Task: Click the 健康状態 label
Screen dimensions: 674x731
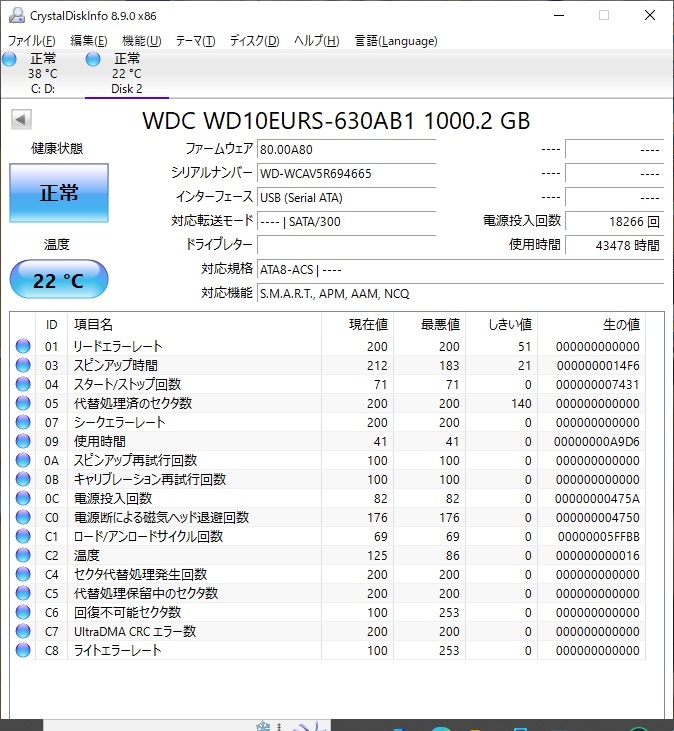Action: tap(57, 149)
